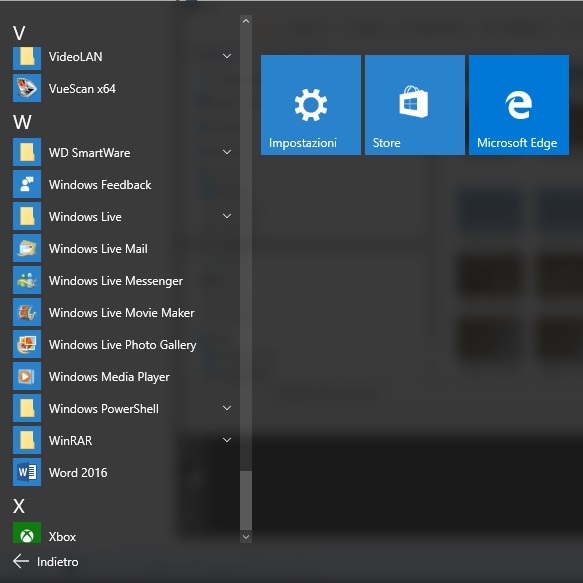Launch Windows Media Player icon

27,376
